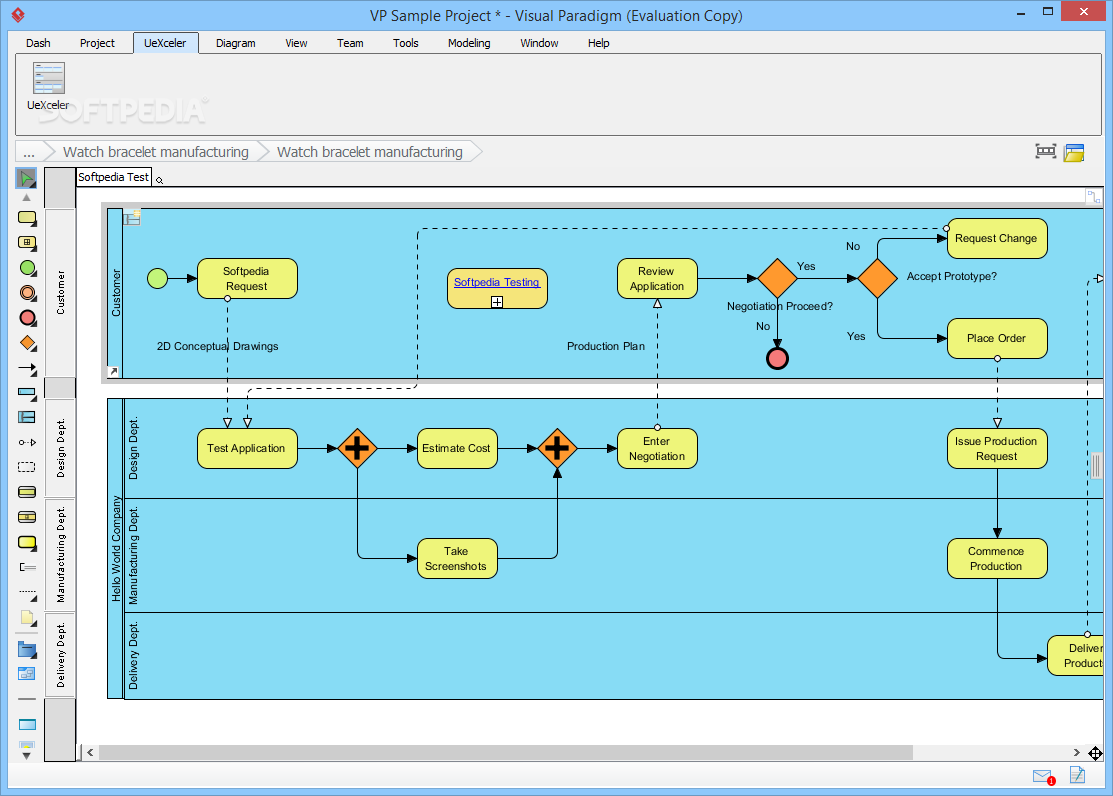This screenshot has width=1113, height=796.
Task: Open the Dash menu
Action: pyautogui.click(x=38, y=43)
